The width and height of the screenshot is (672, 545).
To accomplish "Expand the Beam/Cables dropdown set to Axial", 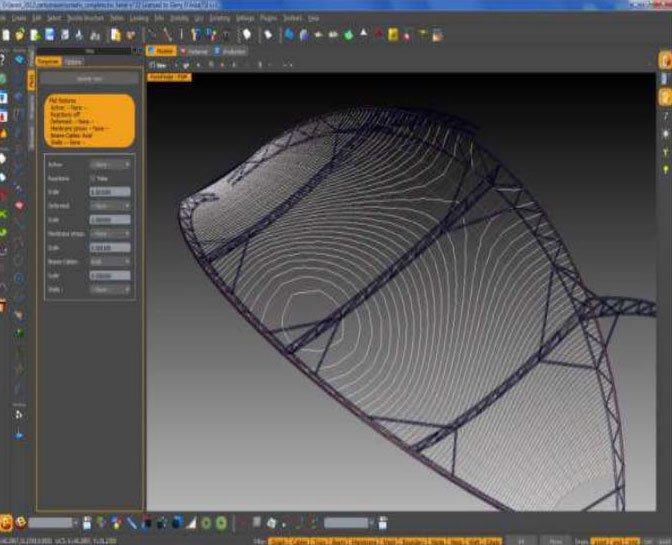I will pyautogui.click(x=110, y=261).
